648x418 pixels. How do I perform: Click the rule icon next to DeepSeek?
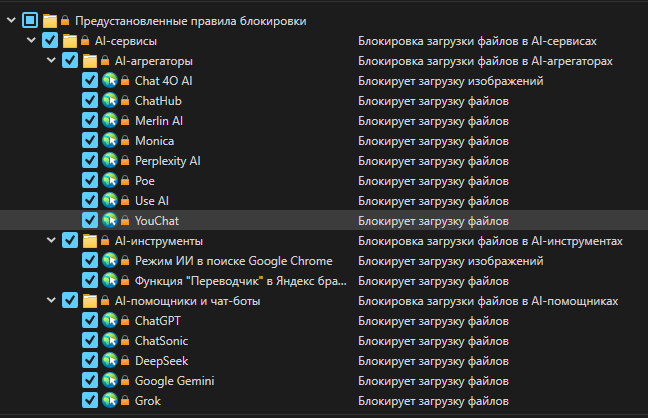pyautogui.click(x=110, y=361)
